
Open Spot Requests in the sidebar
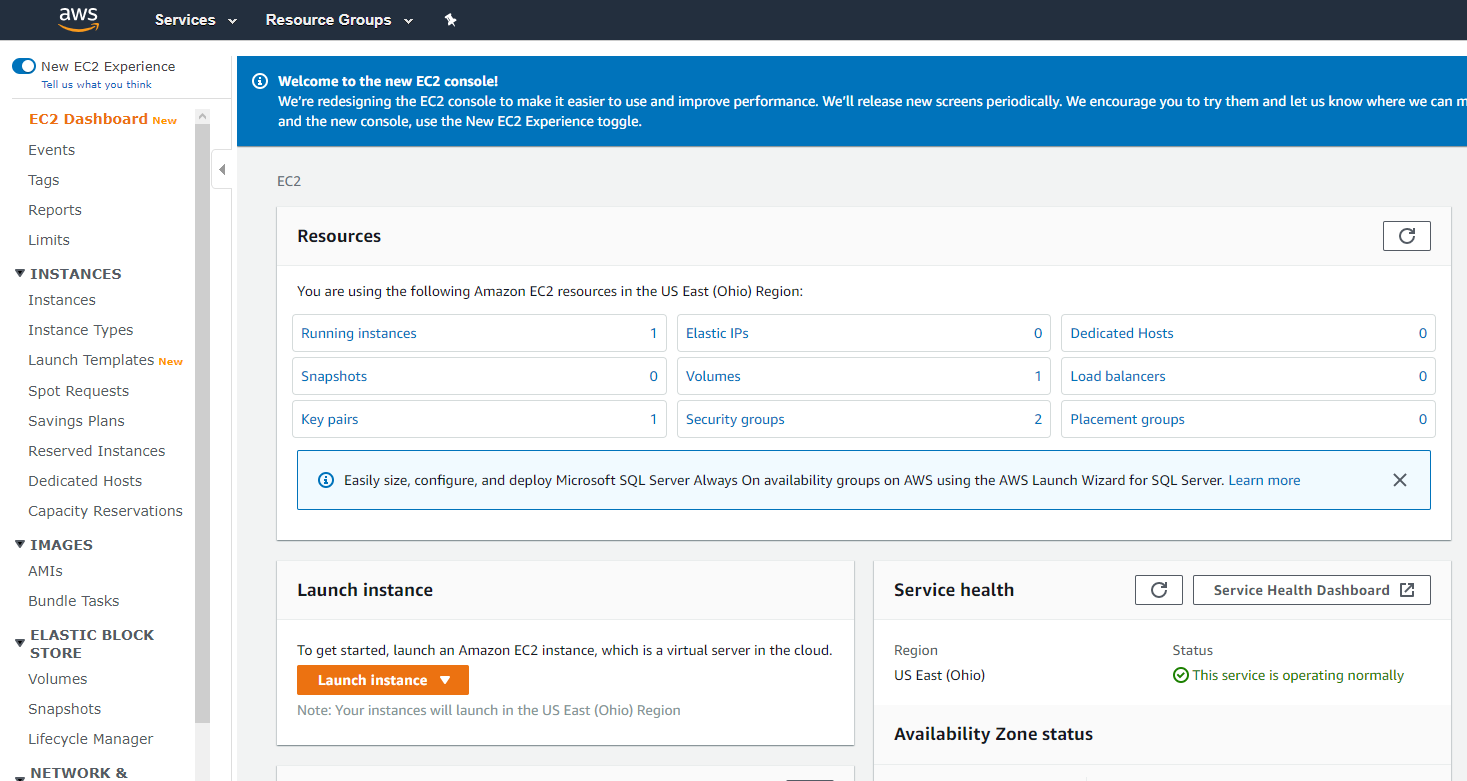[x=78, y=391]
